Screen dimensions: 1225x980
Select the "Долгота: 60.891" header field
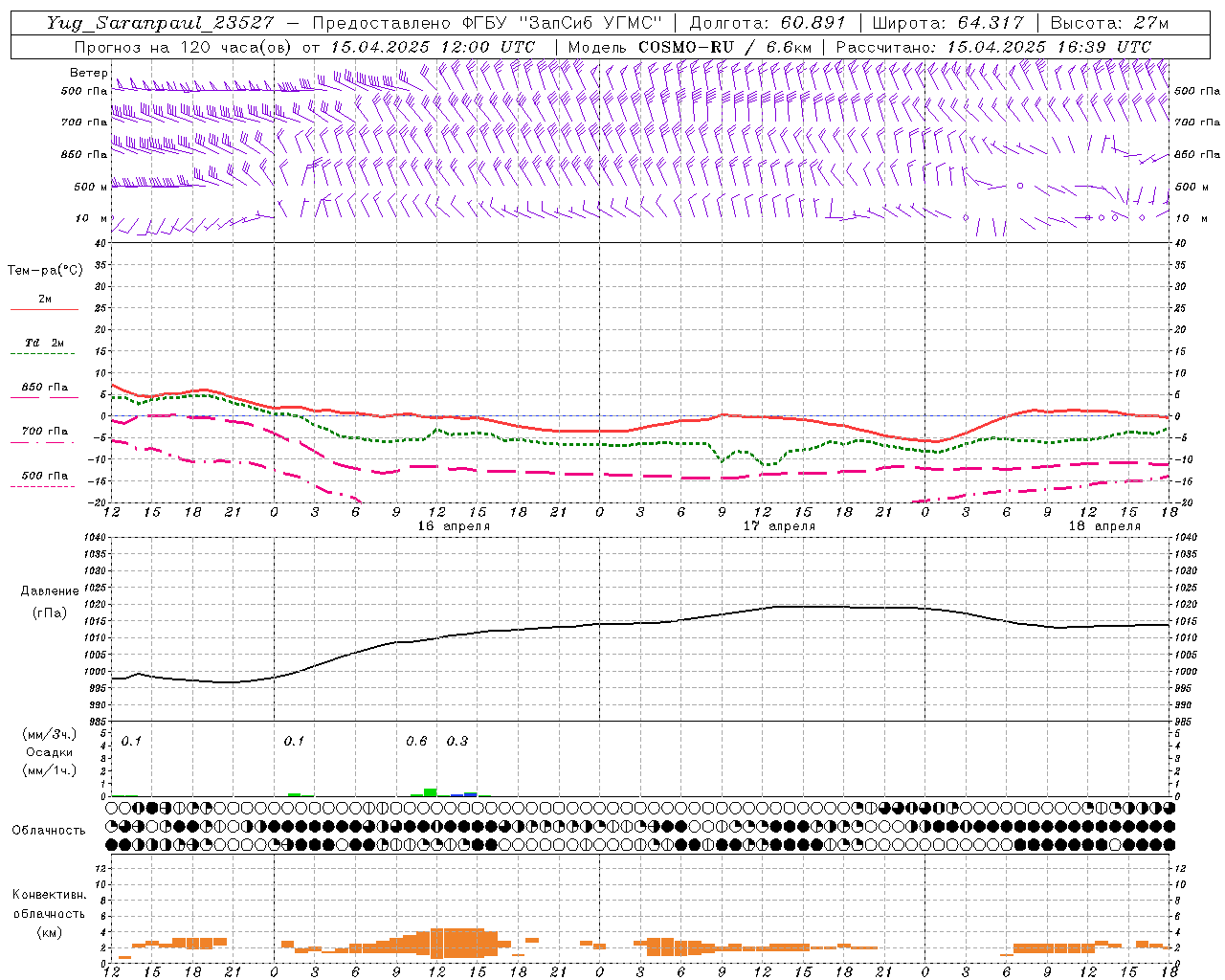(x=768, y=23)
